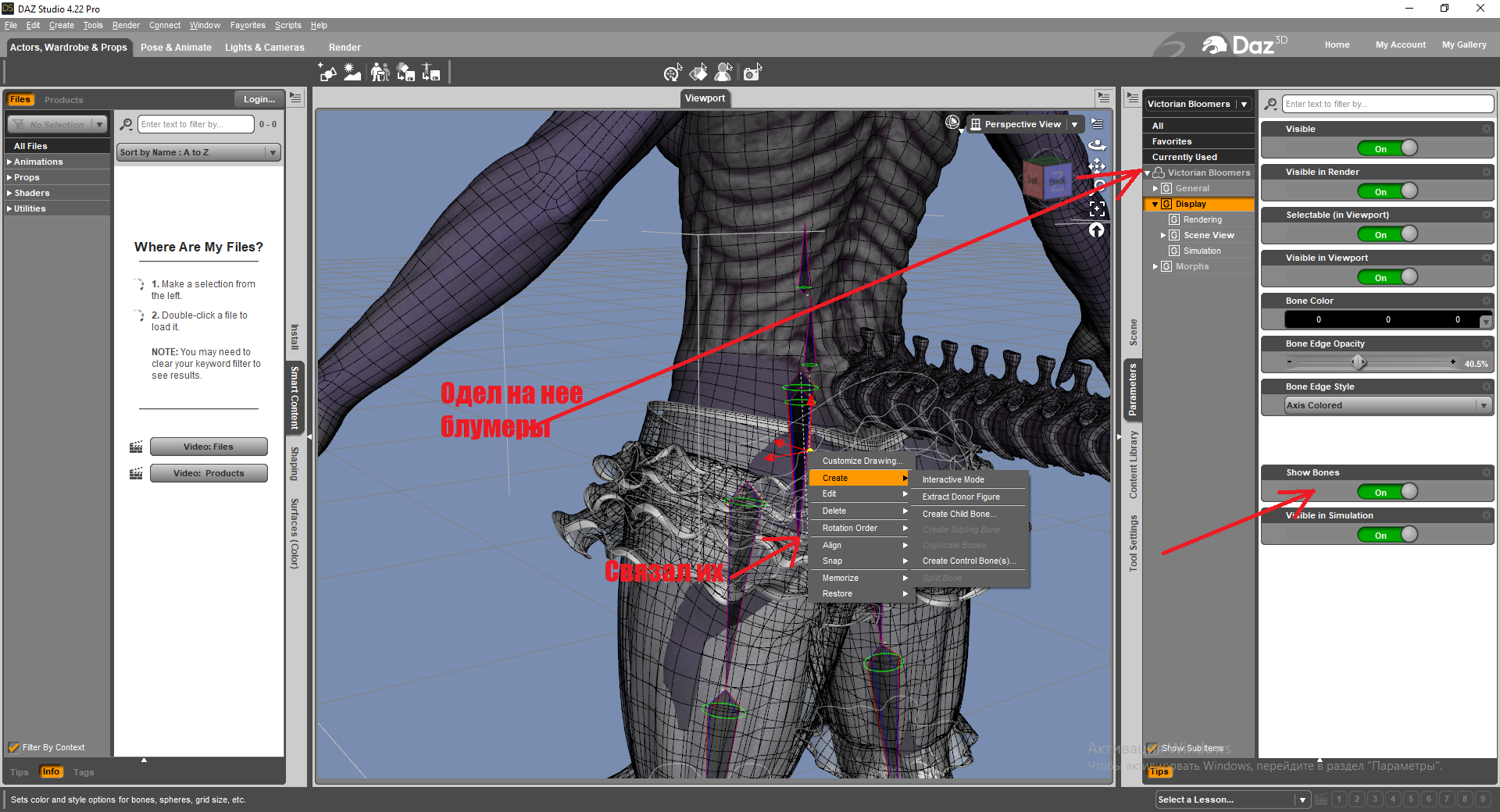Image resolution: width=1500 pixels, height=812 pixels.
Task: Expand the Scene View property group
Action: click(x=1163, y=235)
